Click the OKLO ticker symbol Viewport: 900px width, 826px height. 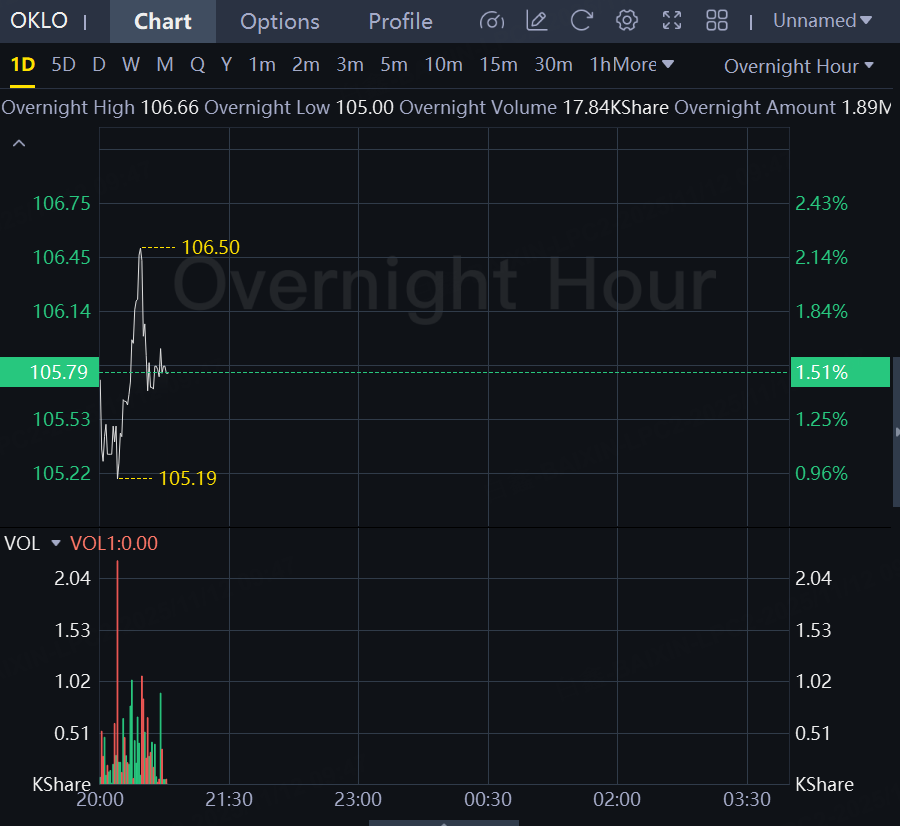pyautogui.click(x=39, y=21)
